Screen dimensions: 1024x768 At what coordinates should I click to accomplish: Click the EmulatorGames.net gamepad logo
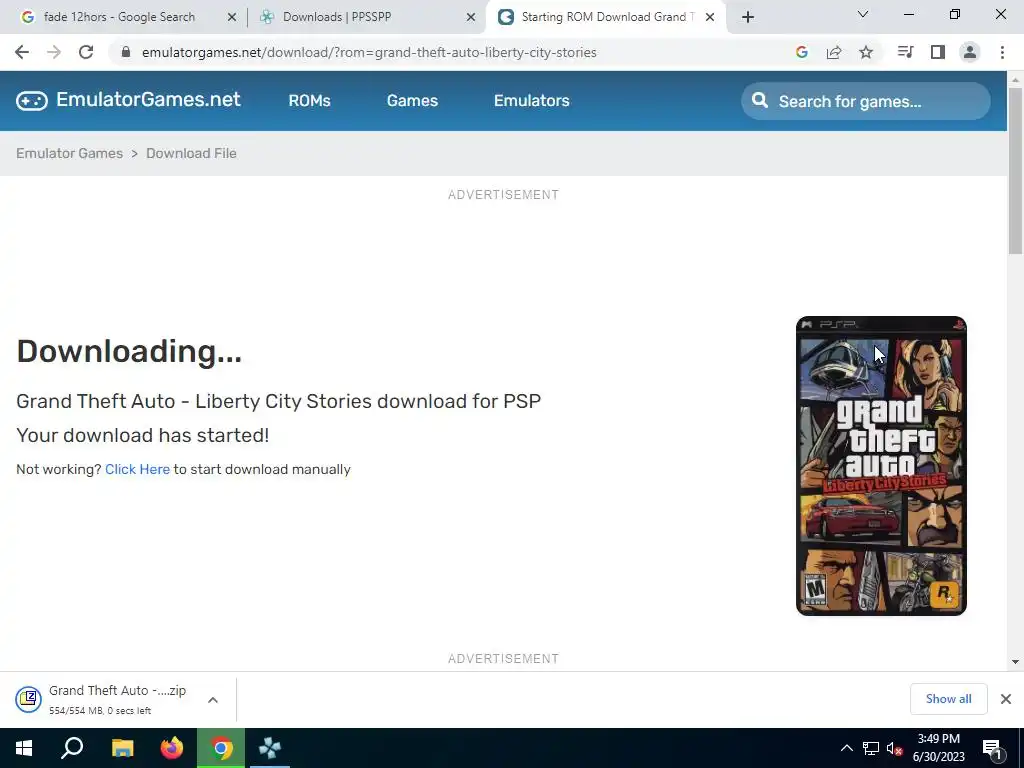tap(32, 101)
